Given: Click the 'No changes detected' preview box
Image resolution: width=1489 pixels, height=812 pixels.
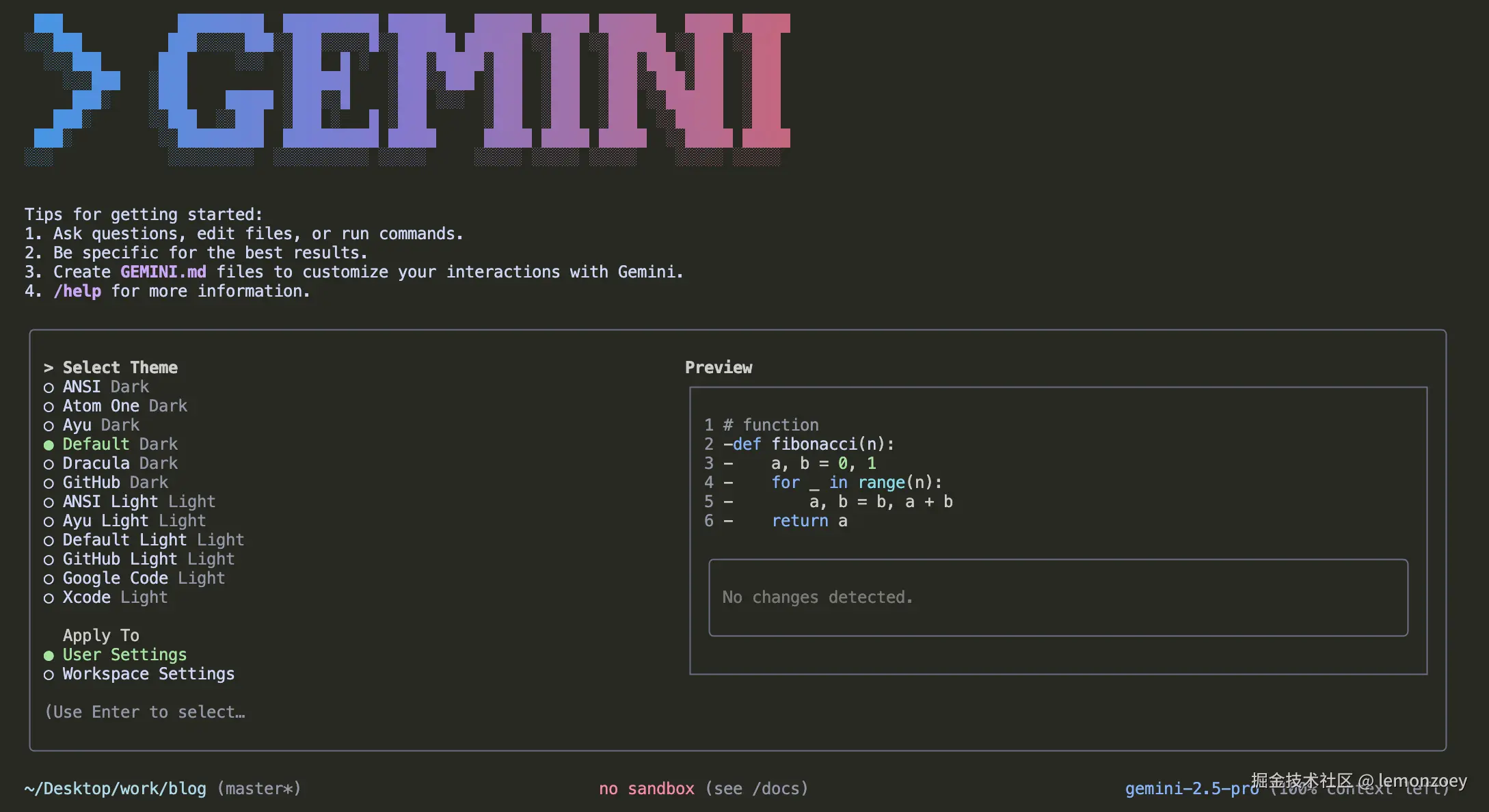Looking at the screenshot, I should point(1058,597).
